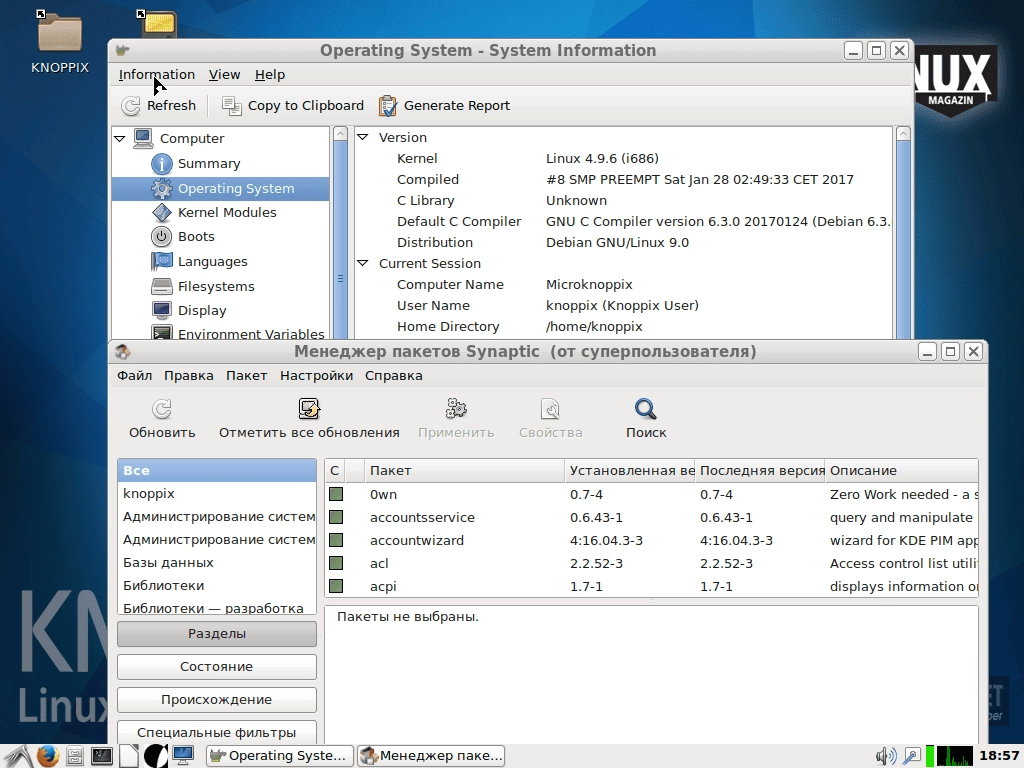
Task: Click Обновить reload icon in Synaptic
Action: (x=162, y=409)
